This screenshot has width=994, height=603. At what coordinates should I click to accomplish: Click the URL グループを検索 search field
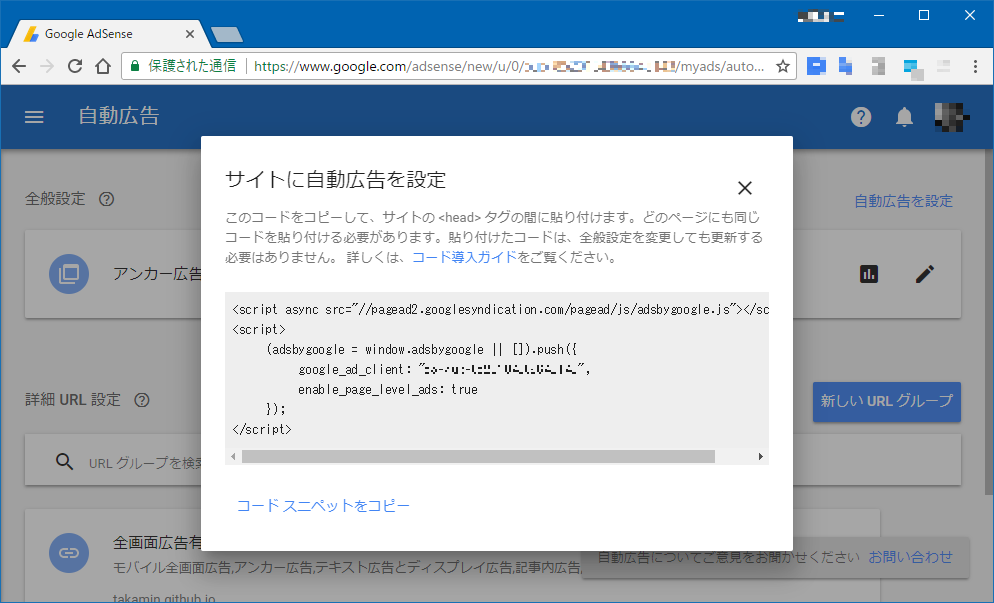pyautogui.click(x=146, y=463)
